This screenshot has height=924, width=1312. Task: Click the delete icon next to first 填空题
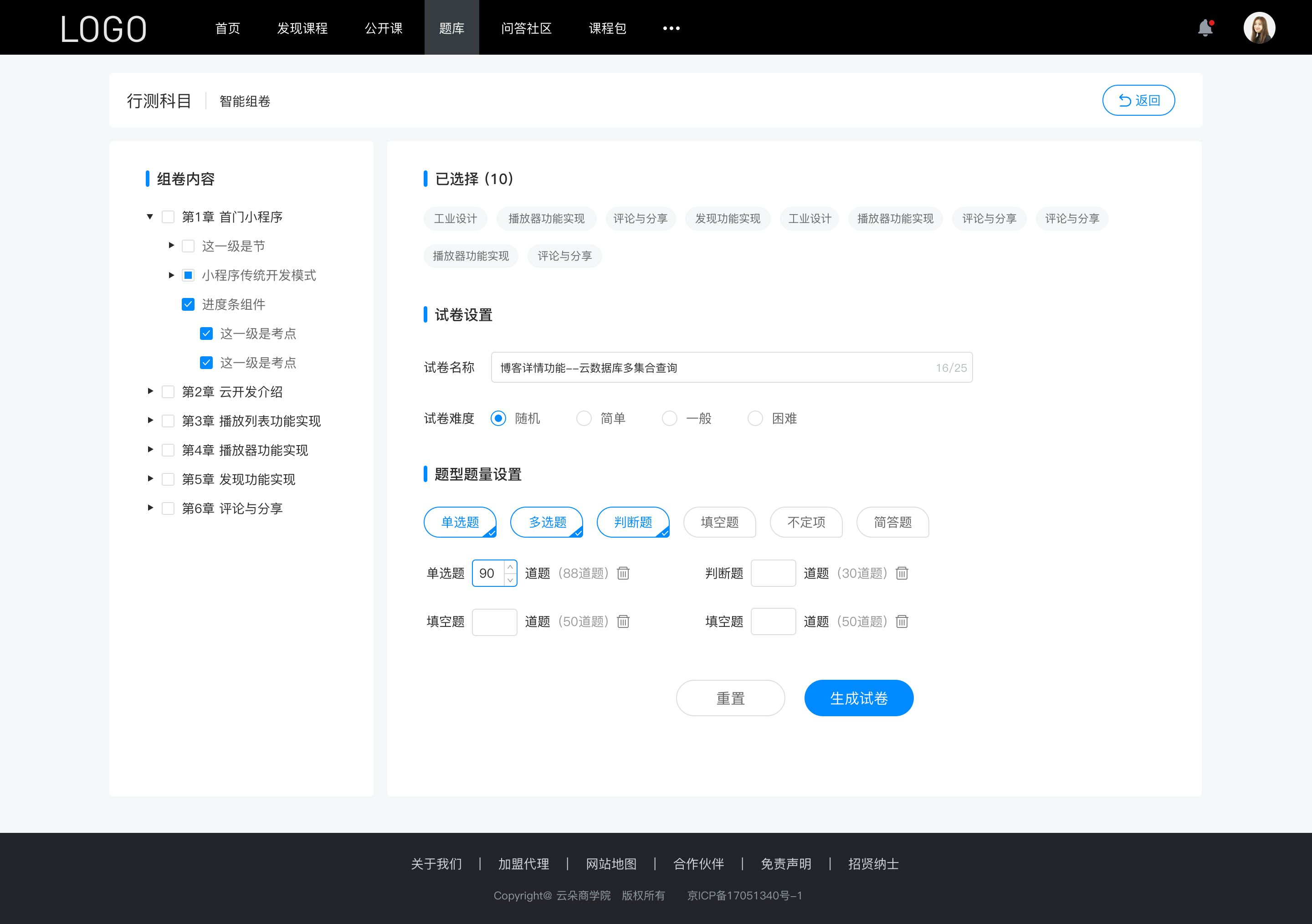click(623, 621)
